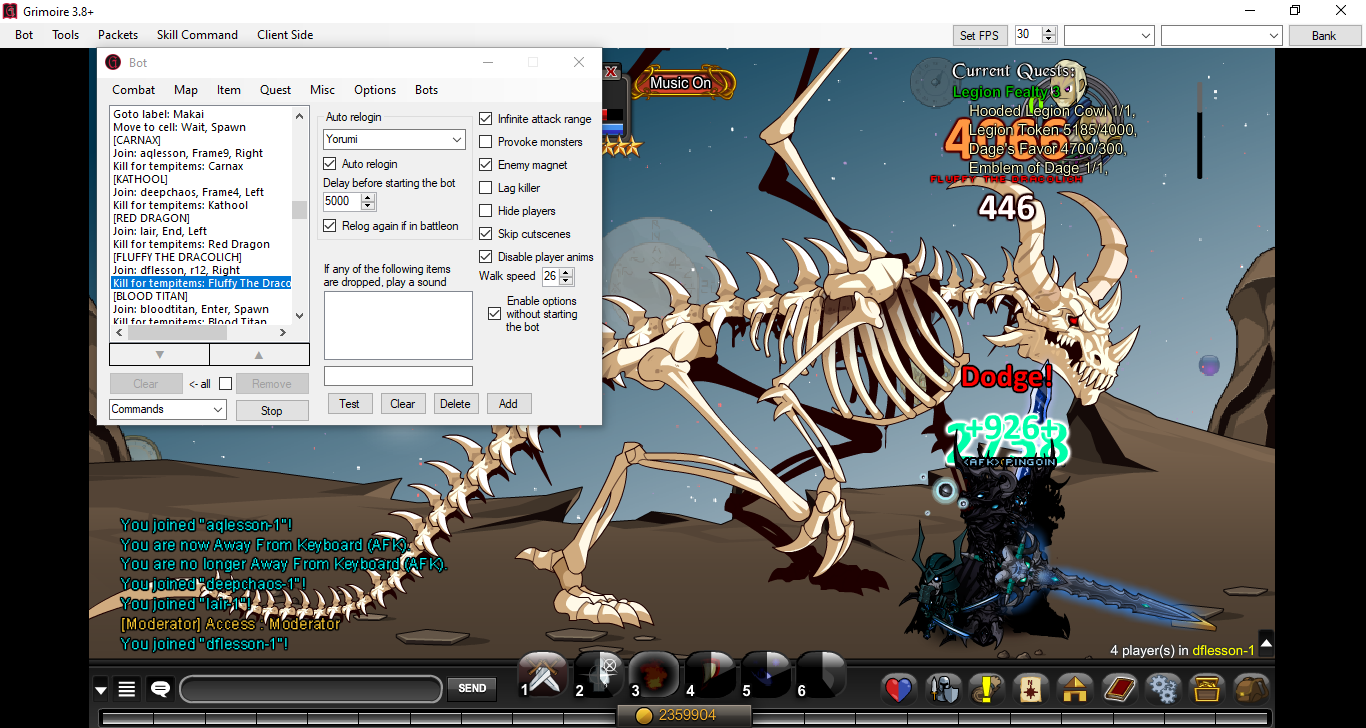Open the first empty dropdown beside FPS field
The width and height of the screenshot is (1366, 728).
[1110, 35]
